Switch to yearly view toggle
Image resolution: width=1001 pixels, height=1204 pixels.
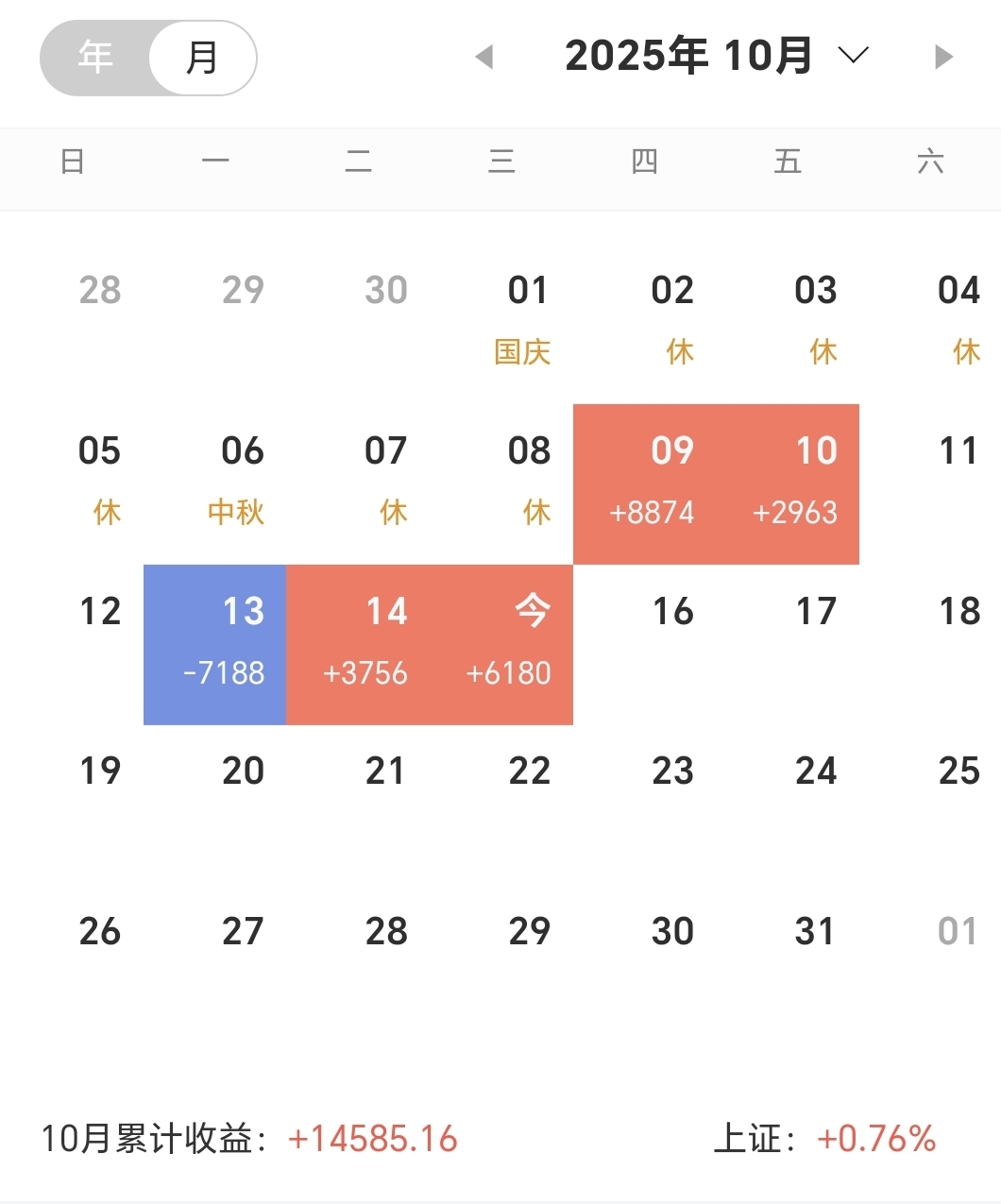(x=94, y=58)
